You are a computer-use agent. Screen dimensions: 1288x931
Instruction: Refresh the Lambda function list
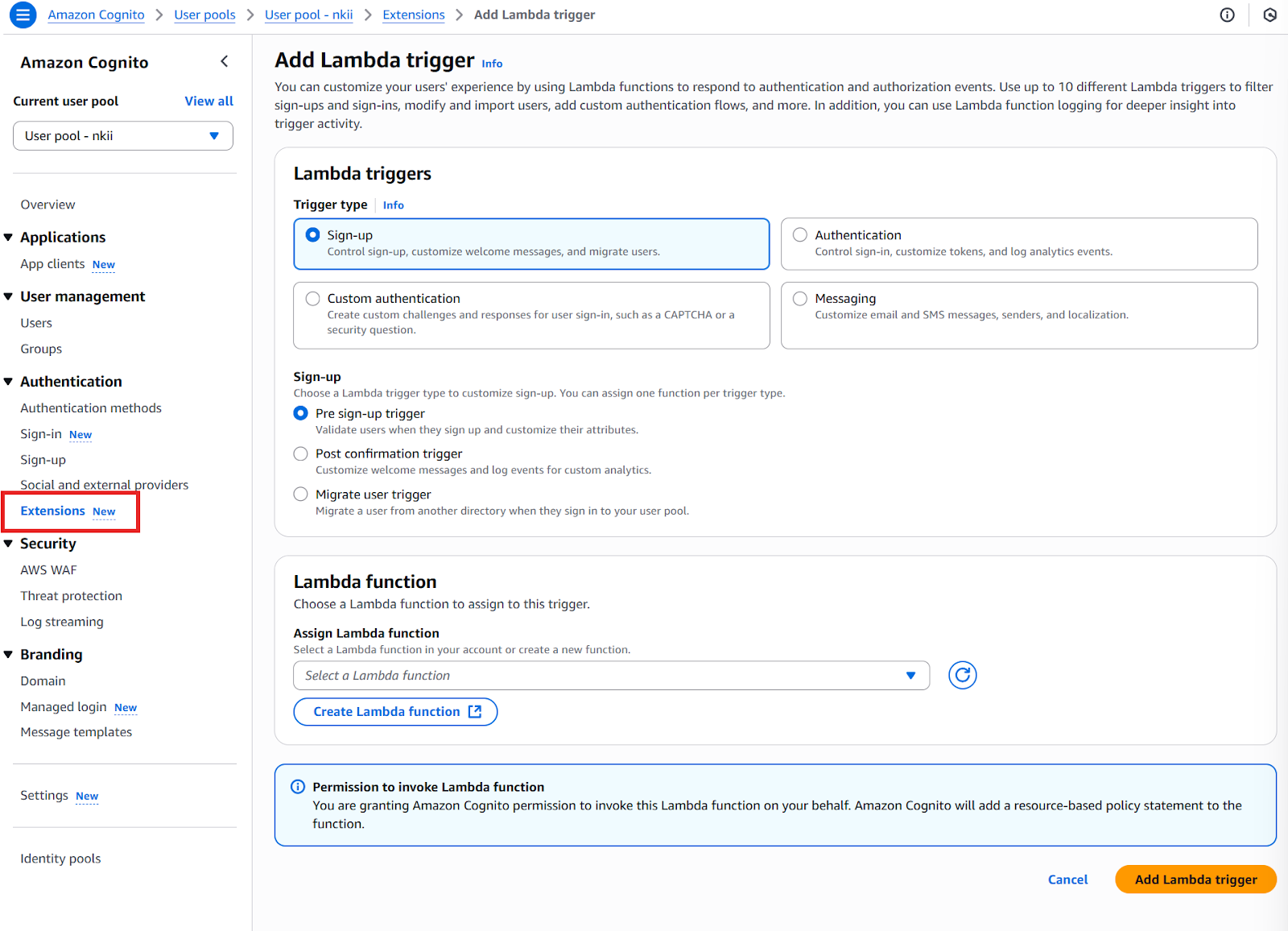point(962,675)
